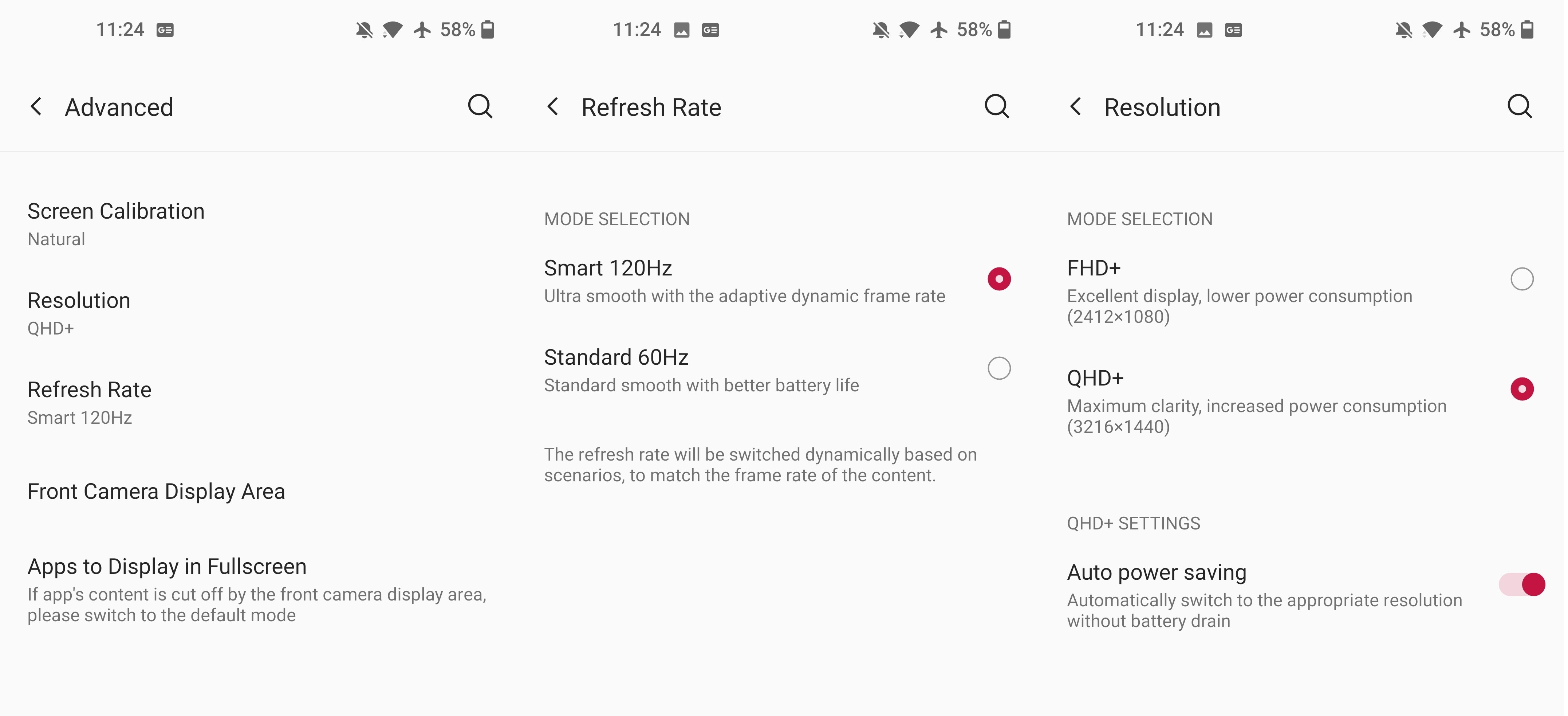1568x716 pixels.
Task: Tap the back arrow on Advanced screen
Action: (36, 106)
